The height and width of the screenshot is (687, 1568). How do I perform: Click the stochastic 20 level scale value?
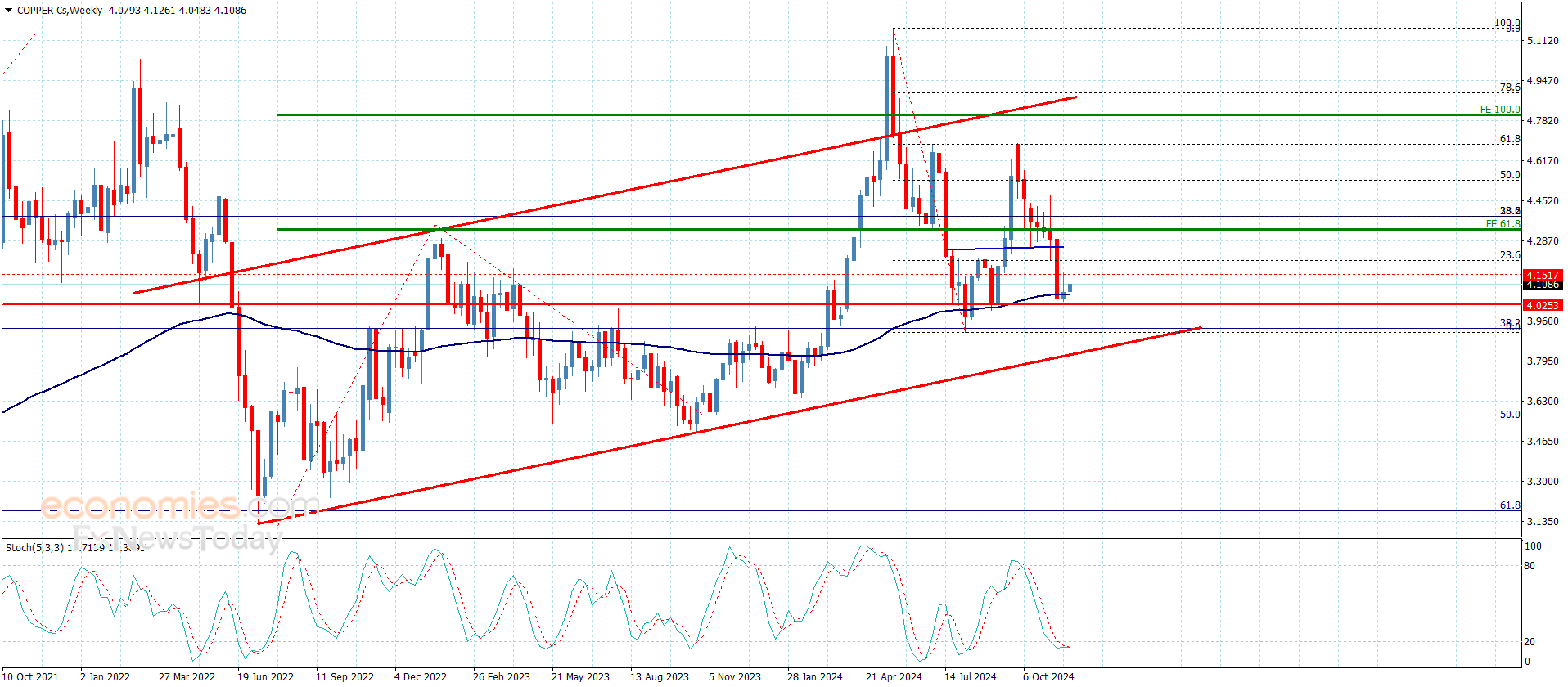1530,642
